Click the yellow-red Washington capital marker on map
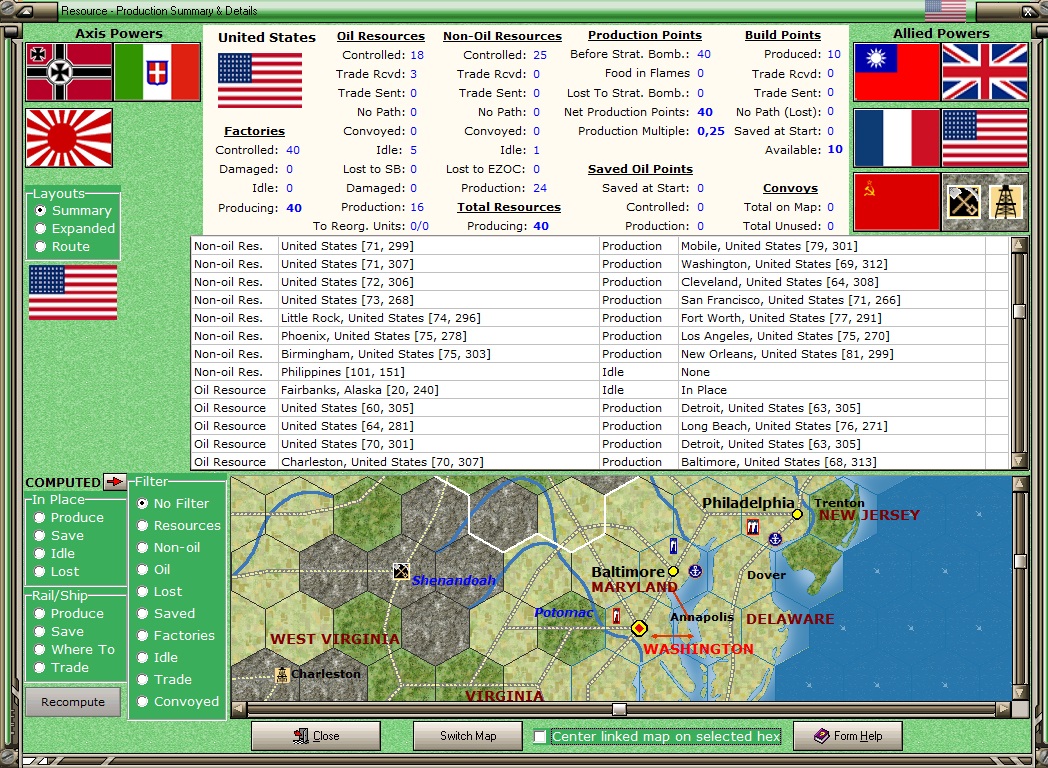The width and height of the screenshot is (1048, 768). pos(639,628)
